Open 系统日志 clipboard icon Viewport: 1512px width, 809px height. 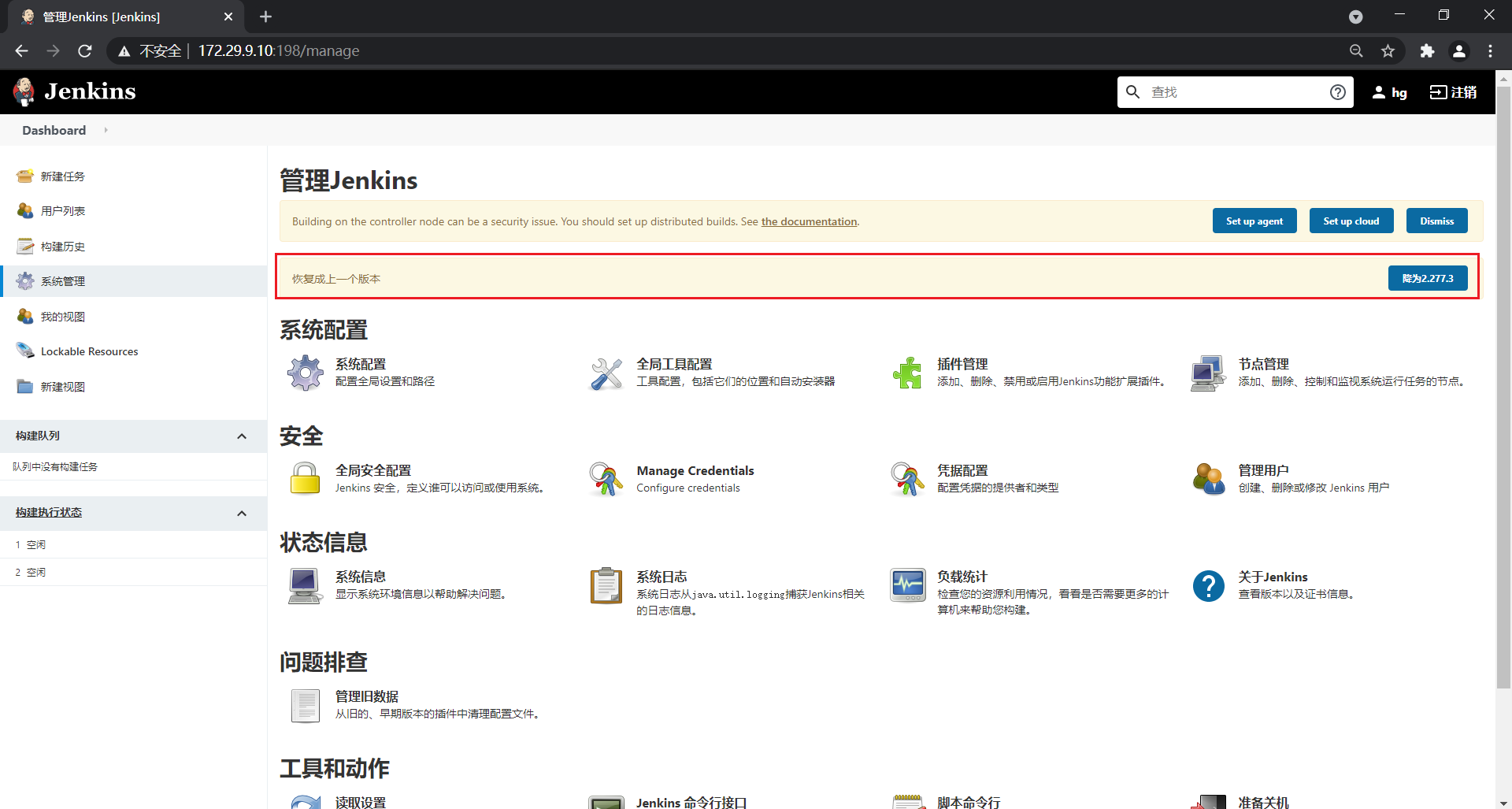coord(606,585)
